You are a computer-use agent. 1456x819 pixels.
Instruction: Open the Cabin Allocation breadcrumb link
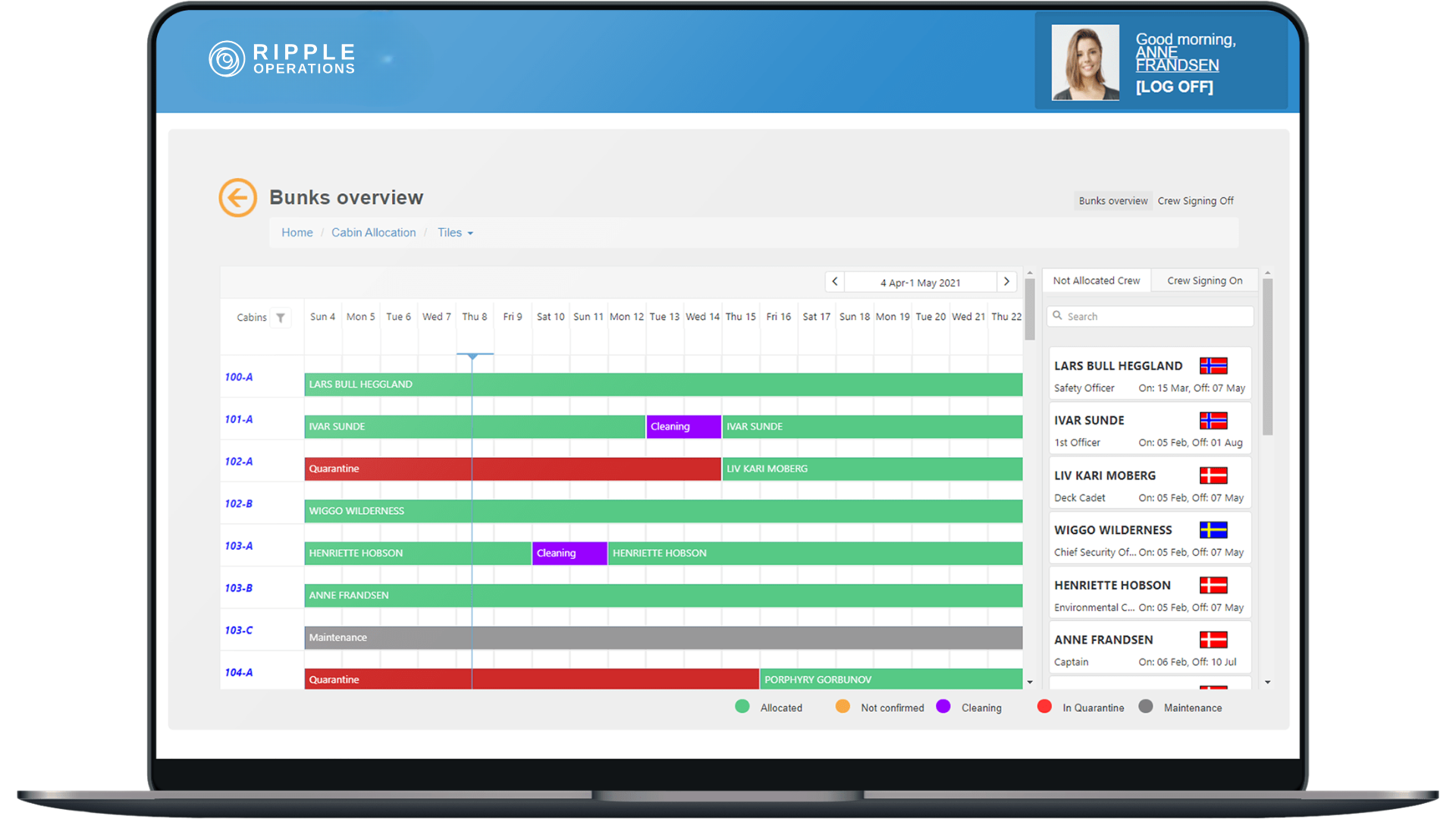tap(374, 233)
